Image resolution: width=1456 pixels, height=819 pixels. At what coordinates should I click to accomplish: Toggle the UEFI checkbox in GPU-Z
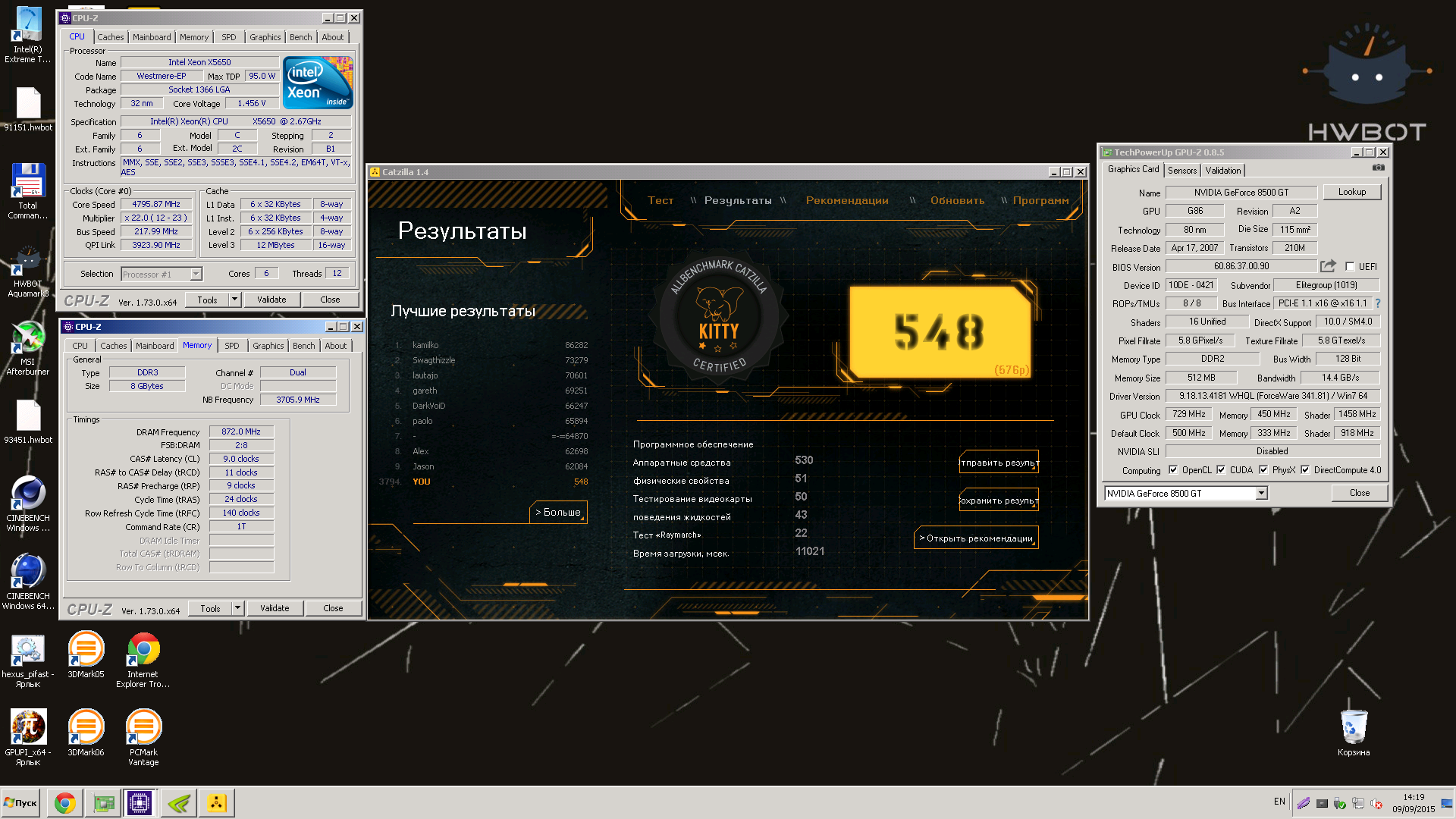(x=1349, y=266)
